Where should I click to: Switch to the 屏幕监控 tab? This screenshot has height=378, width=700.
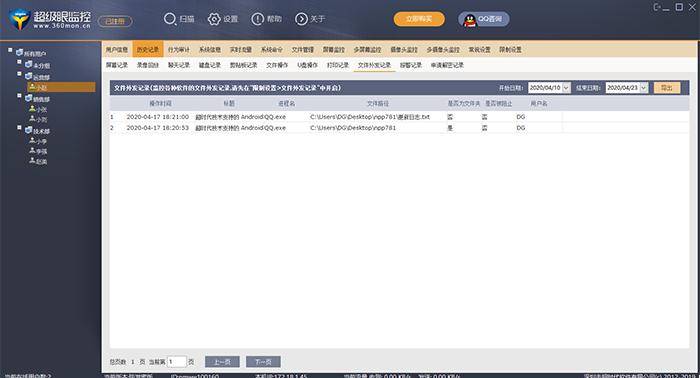[334, 50]
